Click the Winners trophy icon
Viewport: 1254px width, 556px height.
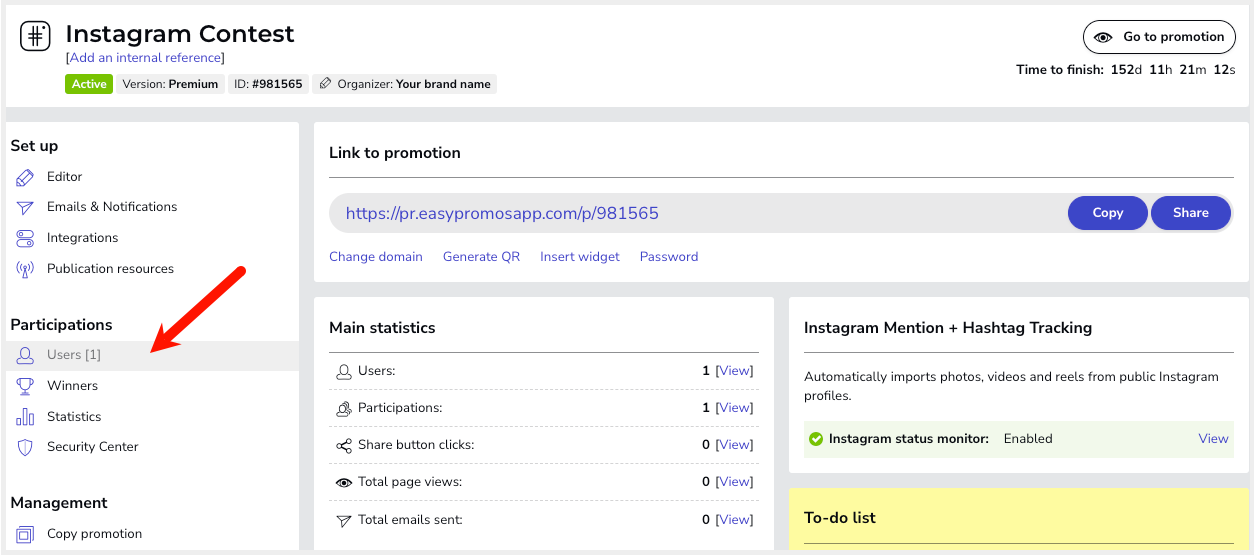(x=25, y=386)
